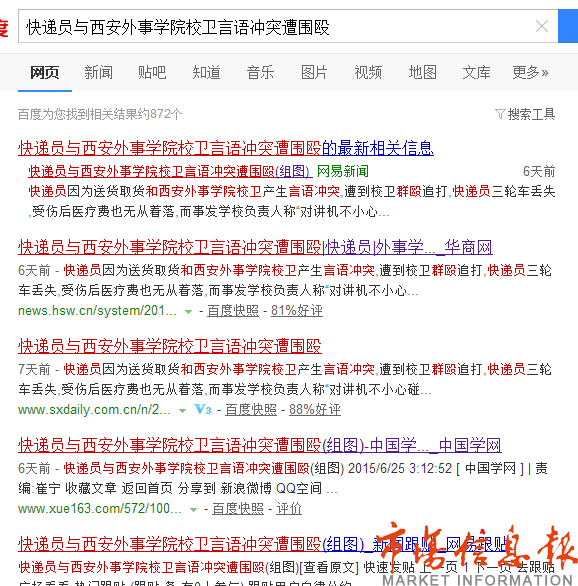578x586 pixels.
Task: Open 百度快照 for the news.hsw.cn result
Action: 233,311
